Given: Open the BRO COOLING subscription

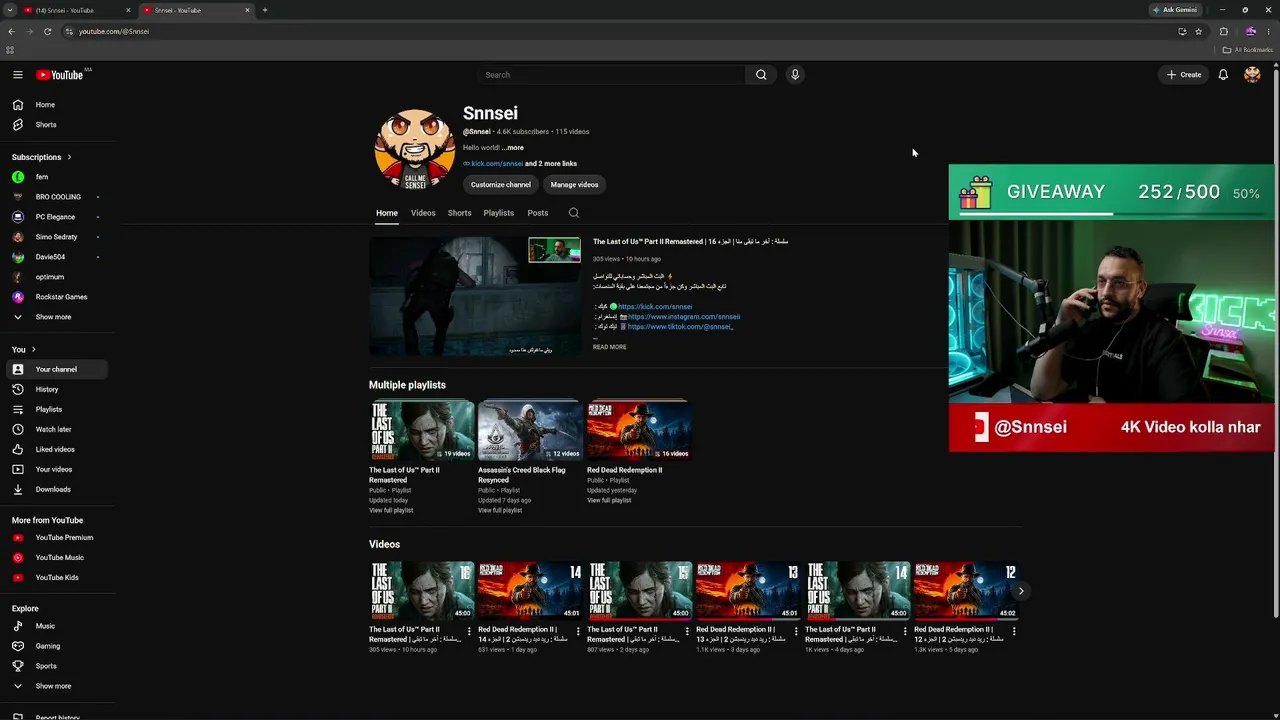Looking at the screenshot, I should pyautogui.click(x=56, y=197).
